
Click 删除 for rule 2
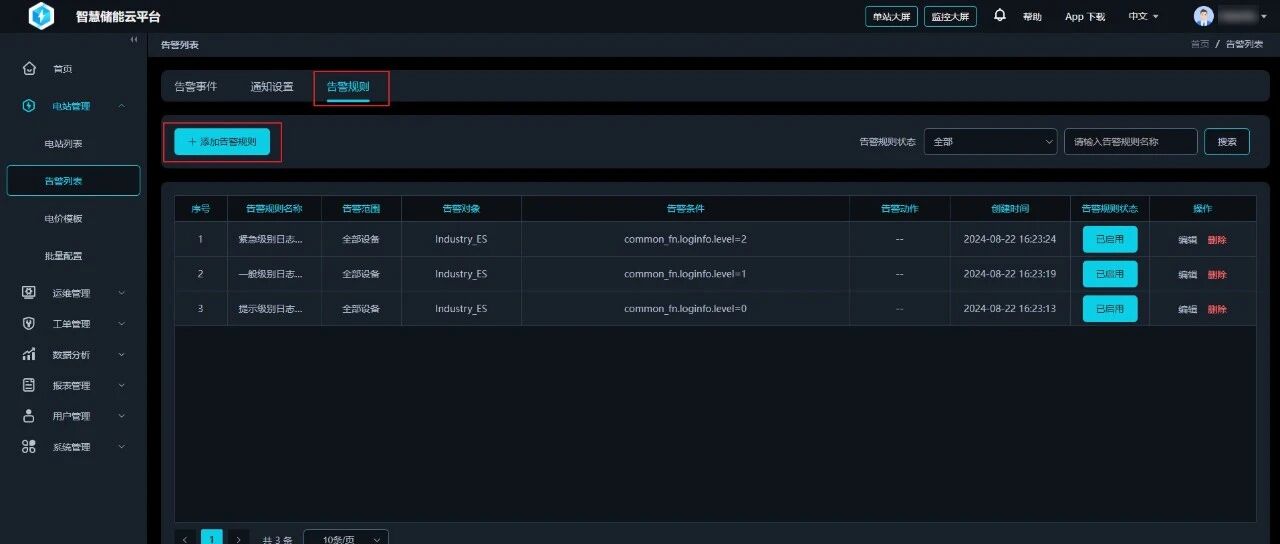coord(1217,274)
